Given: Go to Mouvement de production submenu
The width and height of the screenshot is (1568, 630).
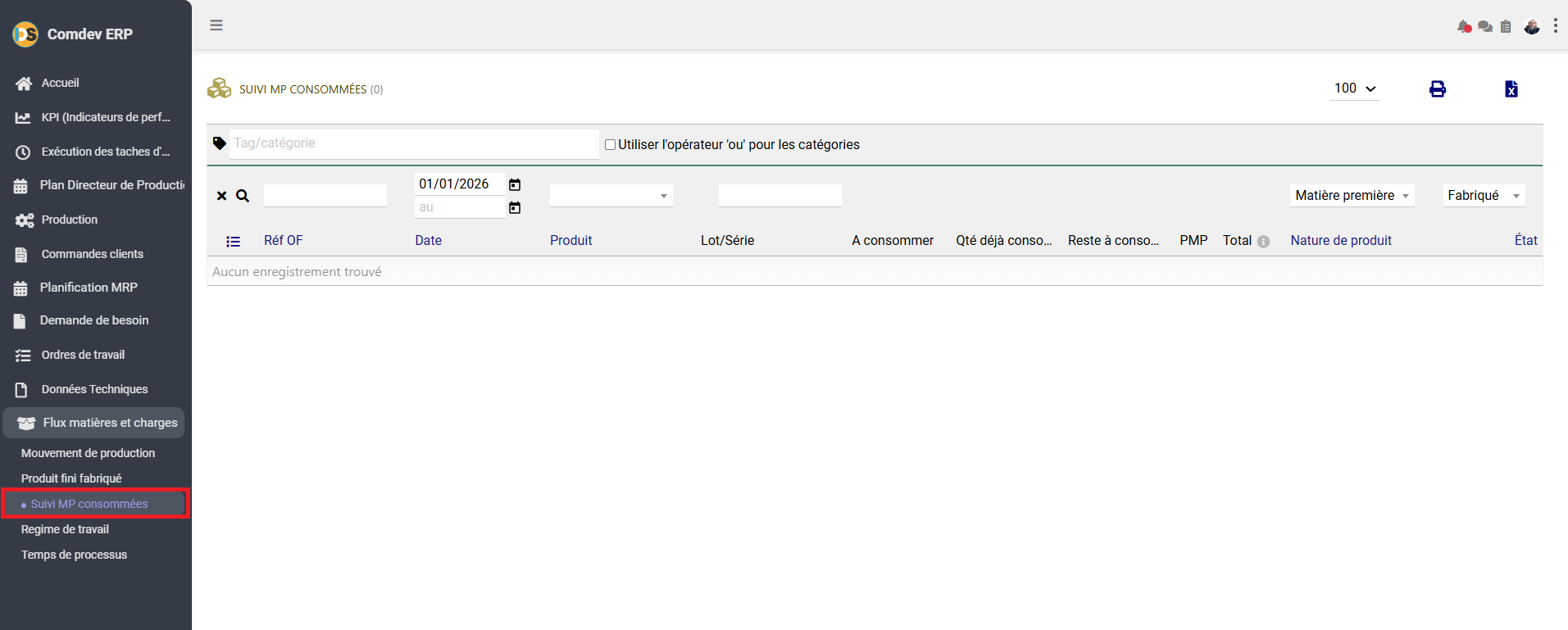Looking at the screenshot, I should [88, 453].
